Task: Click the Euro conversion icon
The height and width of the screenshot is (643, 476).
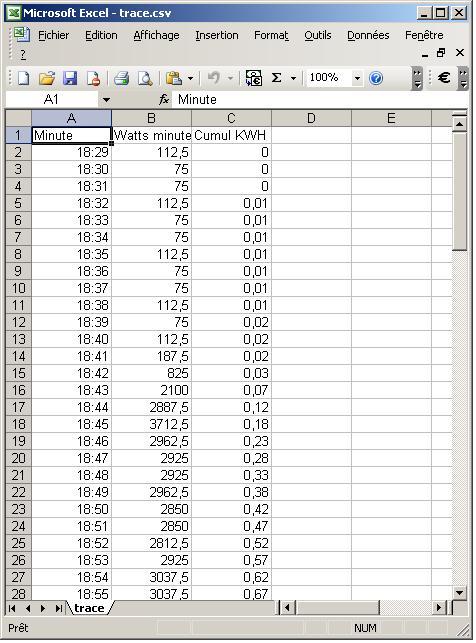Action: coord(254,78)
